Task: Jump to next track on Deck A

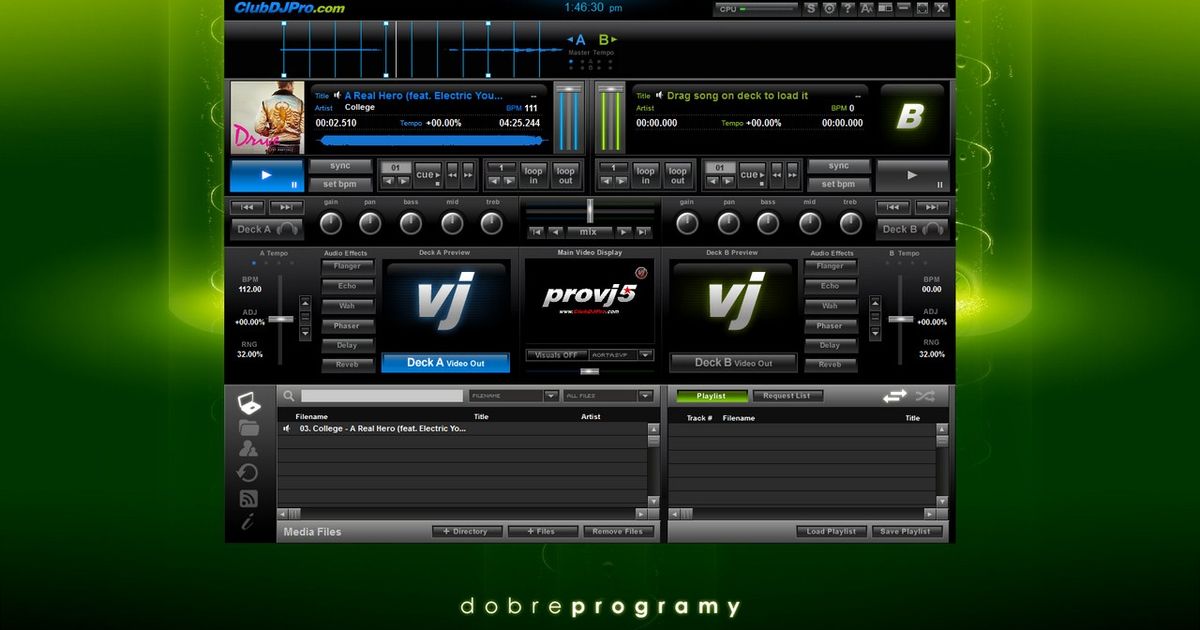Action: pyautogui.click(x=286, y=208)
